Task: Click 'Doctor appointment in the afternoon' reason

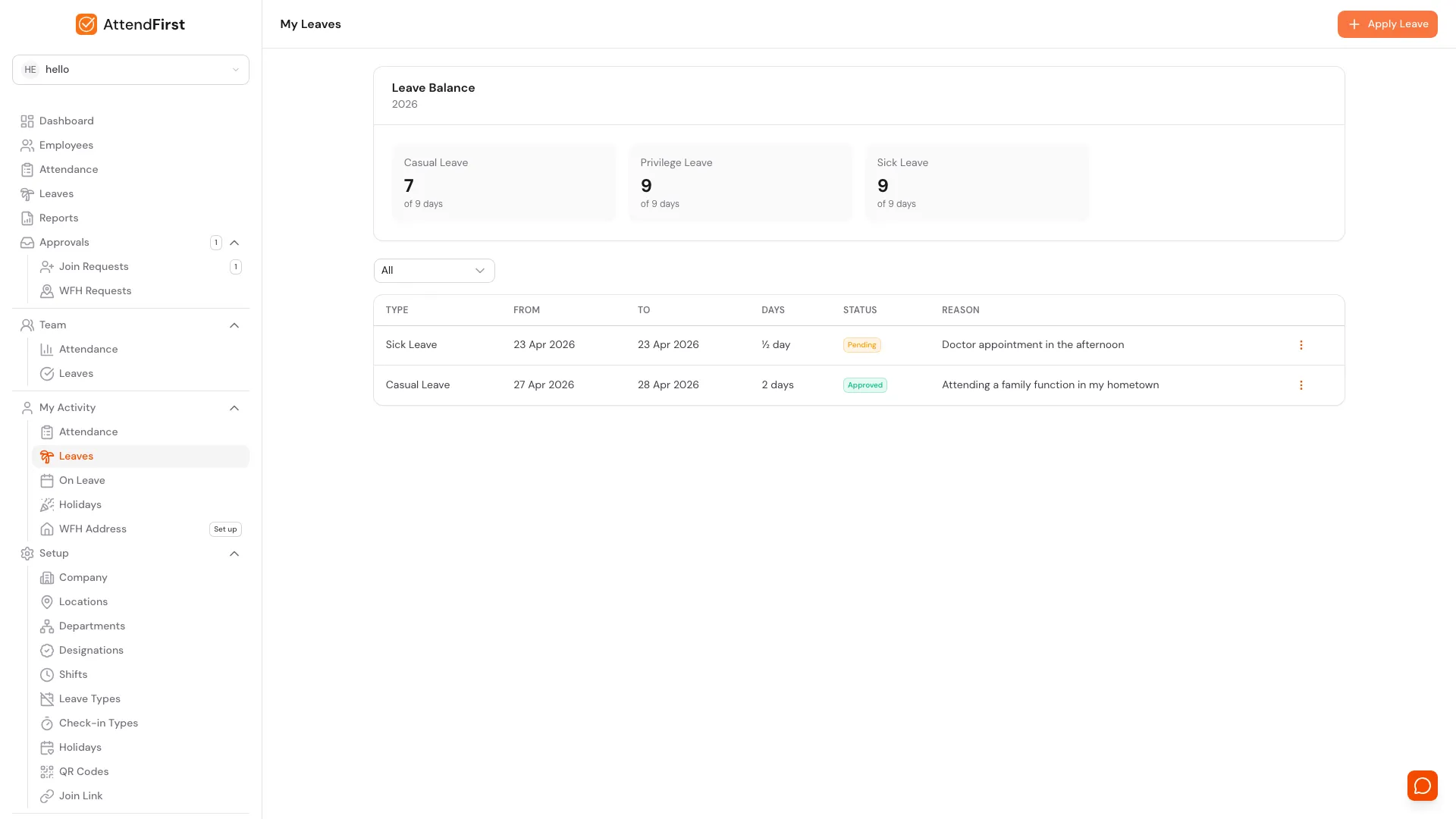Action: coord(1033,345)
